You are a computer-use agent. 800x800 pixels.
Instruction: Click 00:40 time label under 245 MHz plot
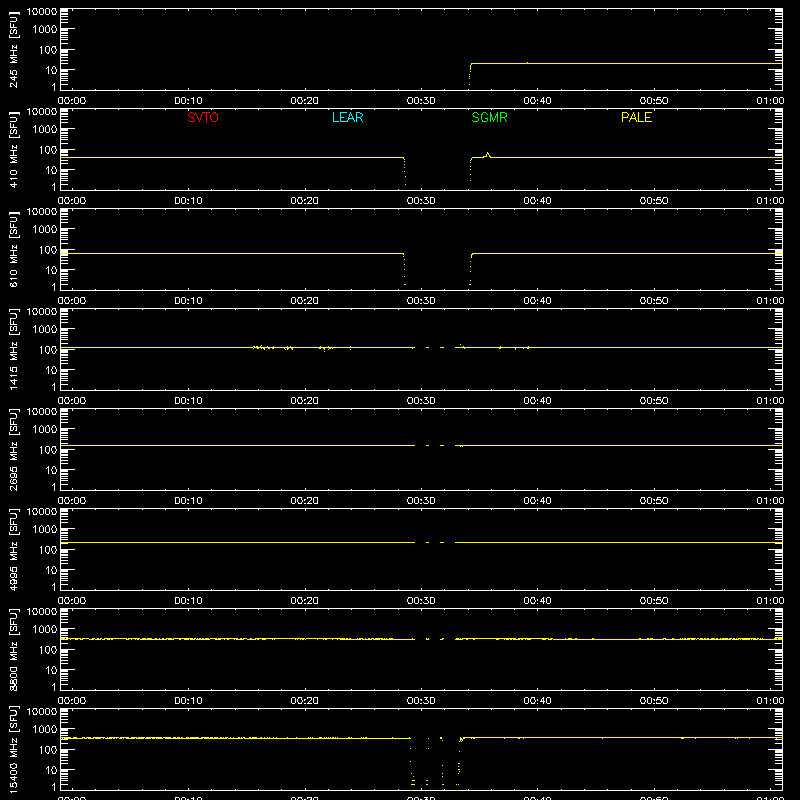[x=537, y=101]
